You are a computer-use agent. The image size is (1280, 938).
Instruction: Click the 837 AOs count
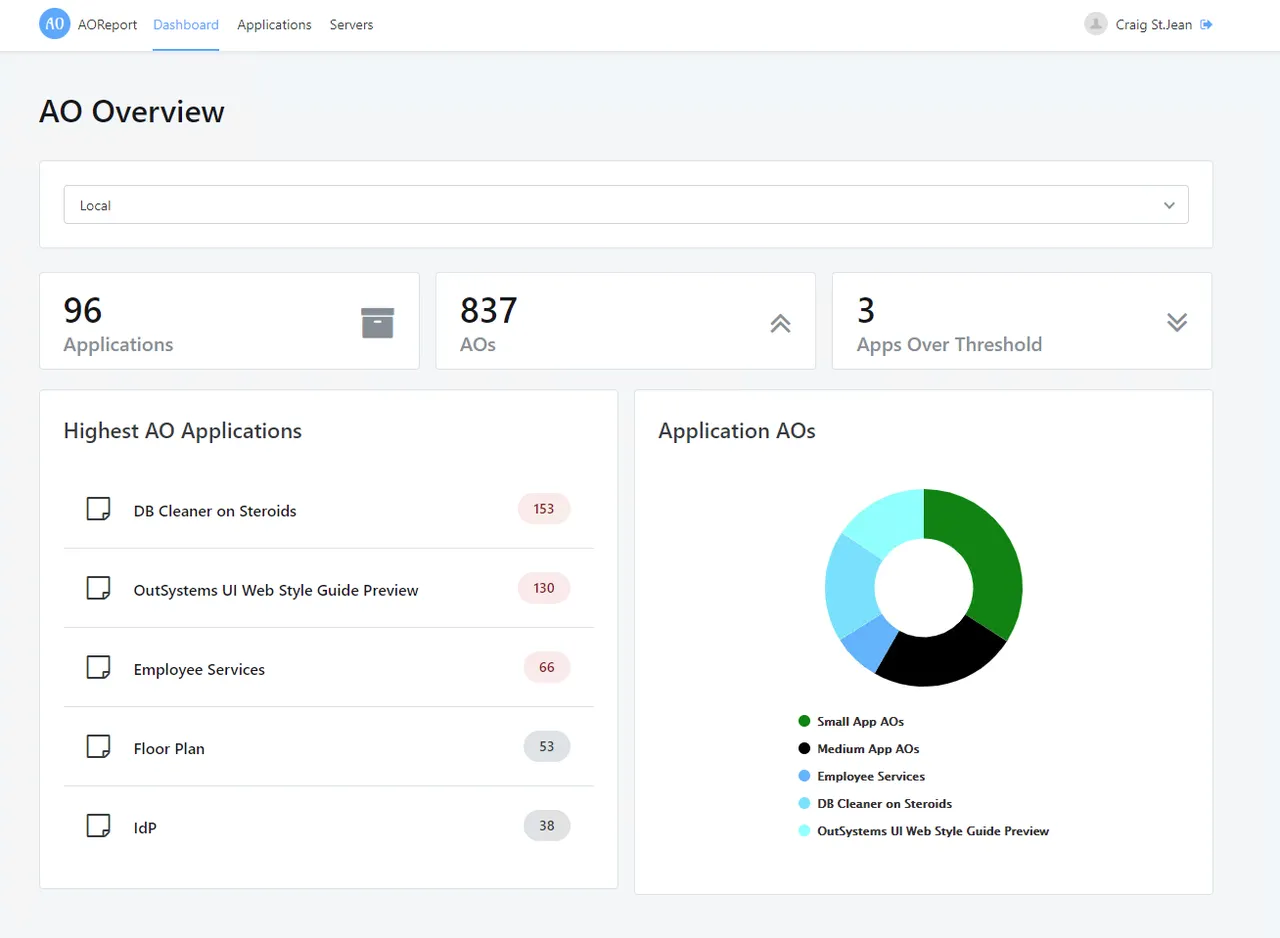(x=489, y=310)
